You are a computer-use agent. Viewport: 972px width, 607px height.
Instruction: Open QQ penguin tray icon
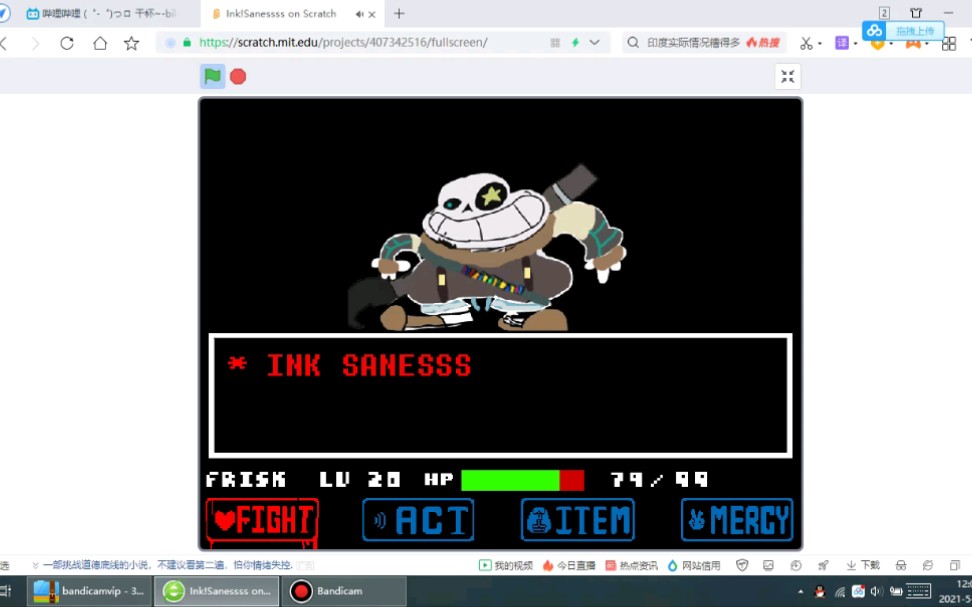[820, 591]
